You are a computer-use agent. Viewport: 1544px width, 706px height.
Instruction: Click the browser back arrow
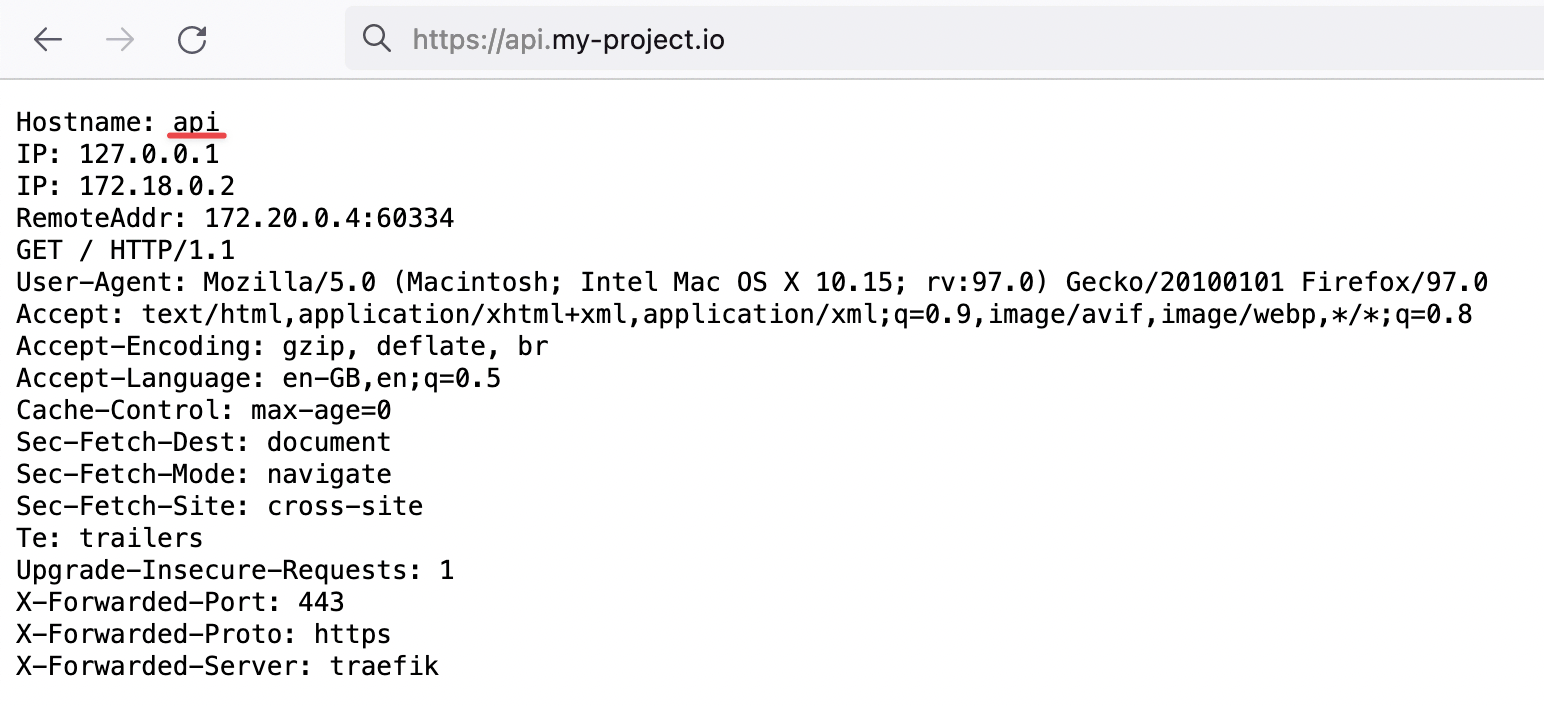(x=48, y=39)
